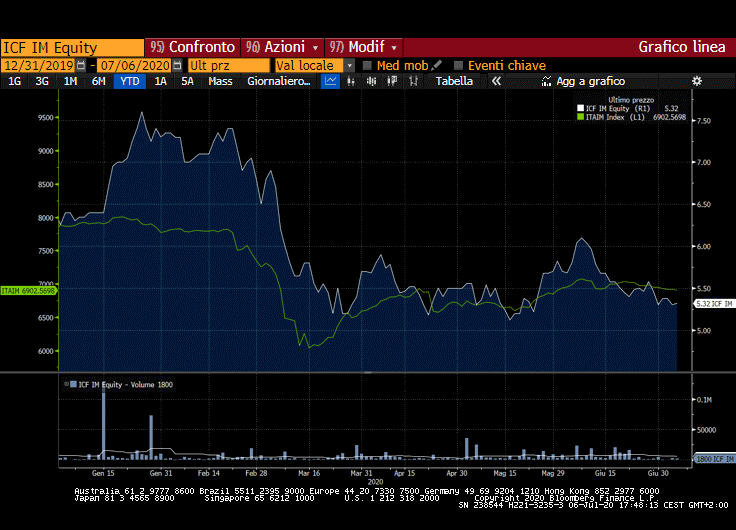
Task: Click the ICF IM Equity ticker field
Action: [72, 47]
